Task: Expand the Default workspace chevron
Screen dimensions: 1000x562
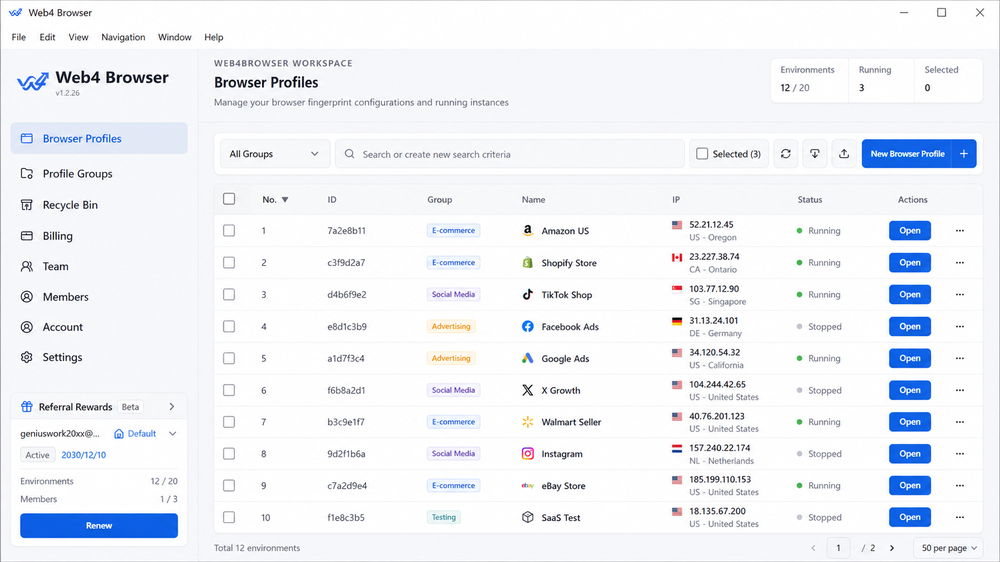Action: click(x=173, y=434)
